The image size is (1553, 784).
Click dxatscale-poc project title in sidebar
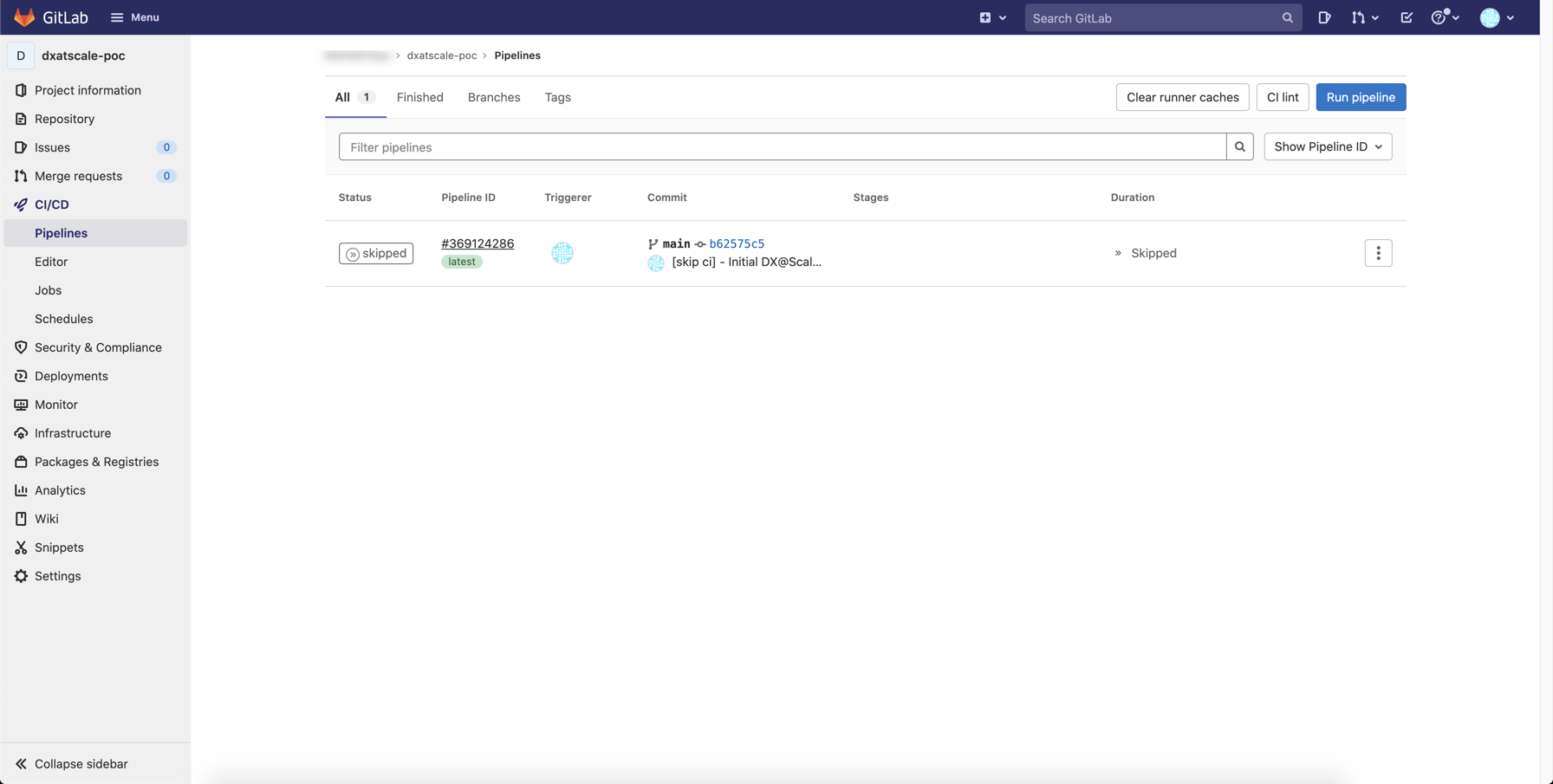pos(83,55)
